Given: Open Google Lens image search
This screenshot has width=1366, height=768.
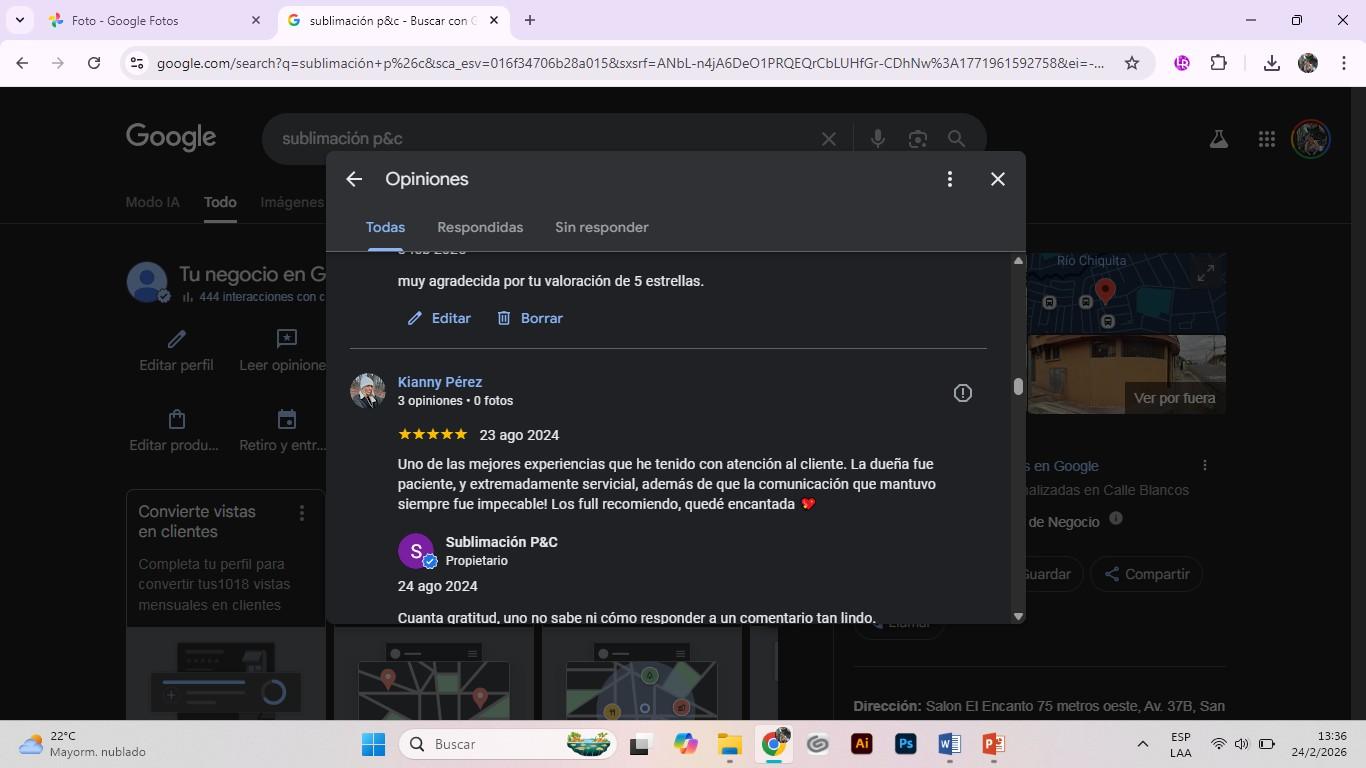Looking at the screenshot, I should pos(918,139).
